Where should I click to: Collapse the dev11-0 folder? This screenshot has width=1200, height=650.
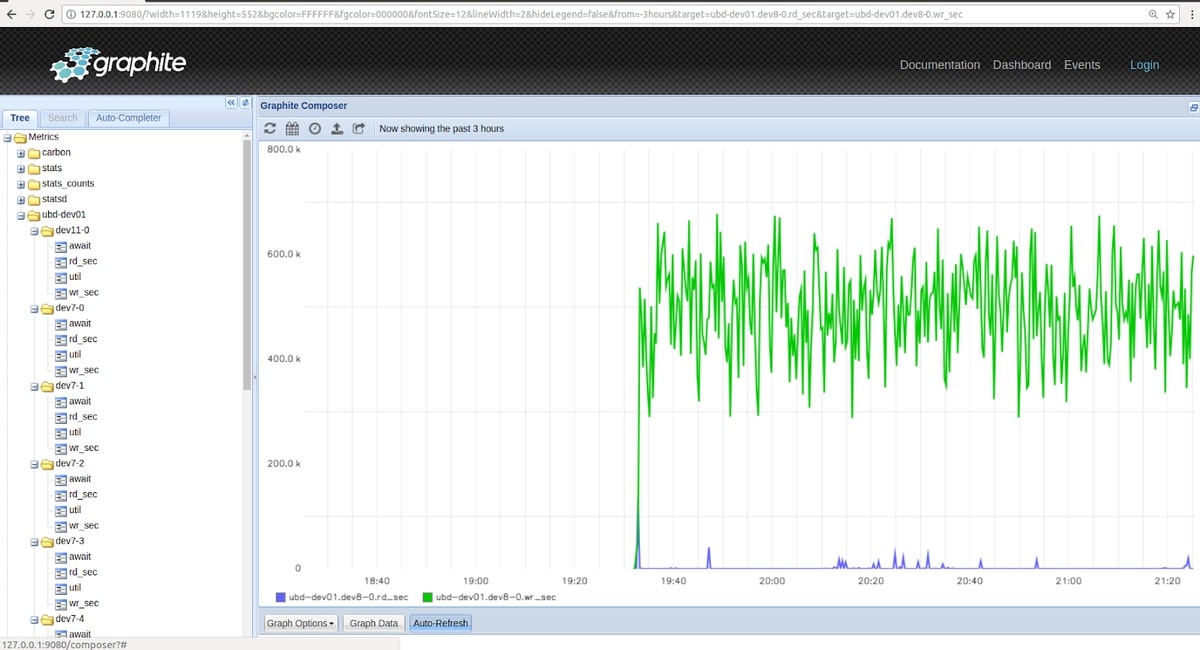click(x=35, y=231)
